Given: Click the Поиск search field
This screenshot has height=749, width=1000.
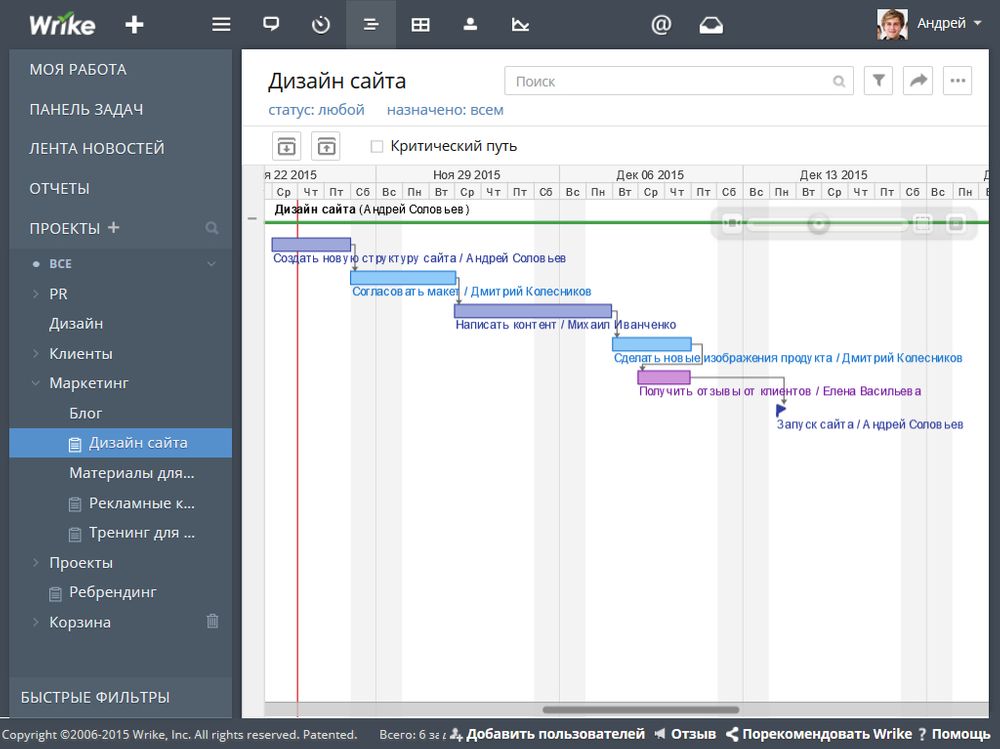Looking at the screenshot, I should click(x=670, y=81).
